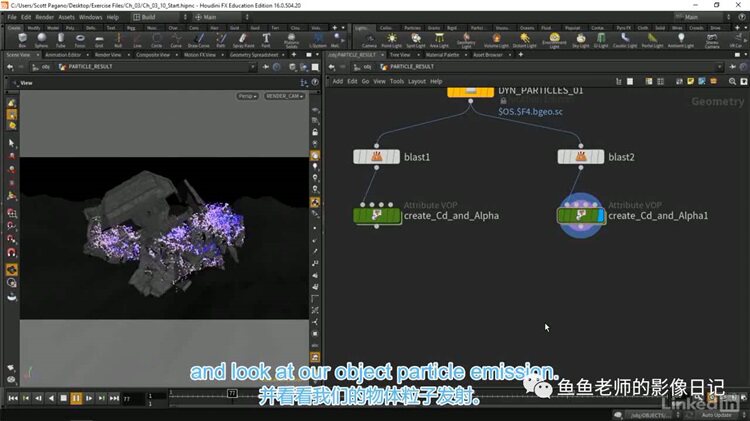Open the File menu
Image resolution: width=750 pixels, height=421 pixels.
point(12,17)
